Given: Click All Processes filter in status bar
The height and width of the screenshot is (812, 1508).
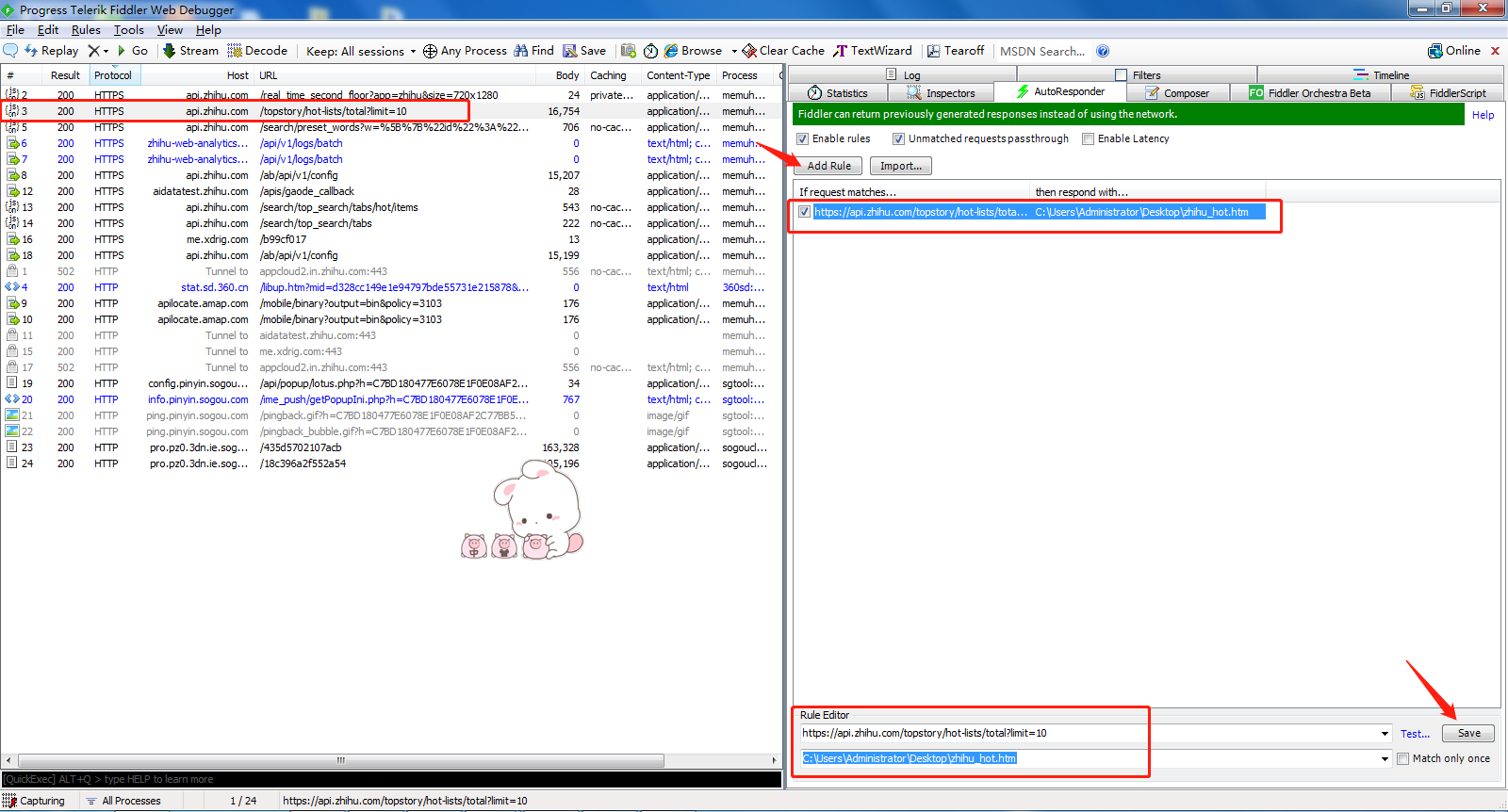Looking at the screenshot, I should (123, 801).
